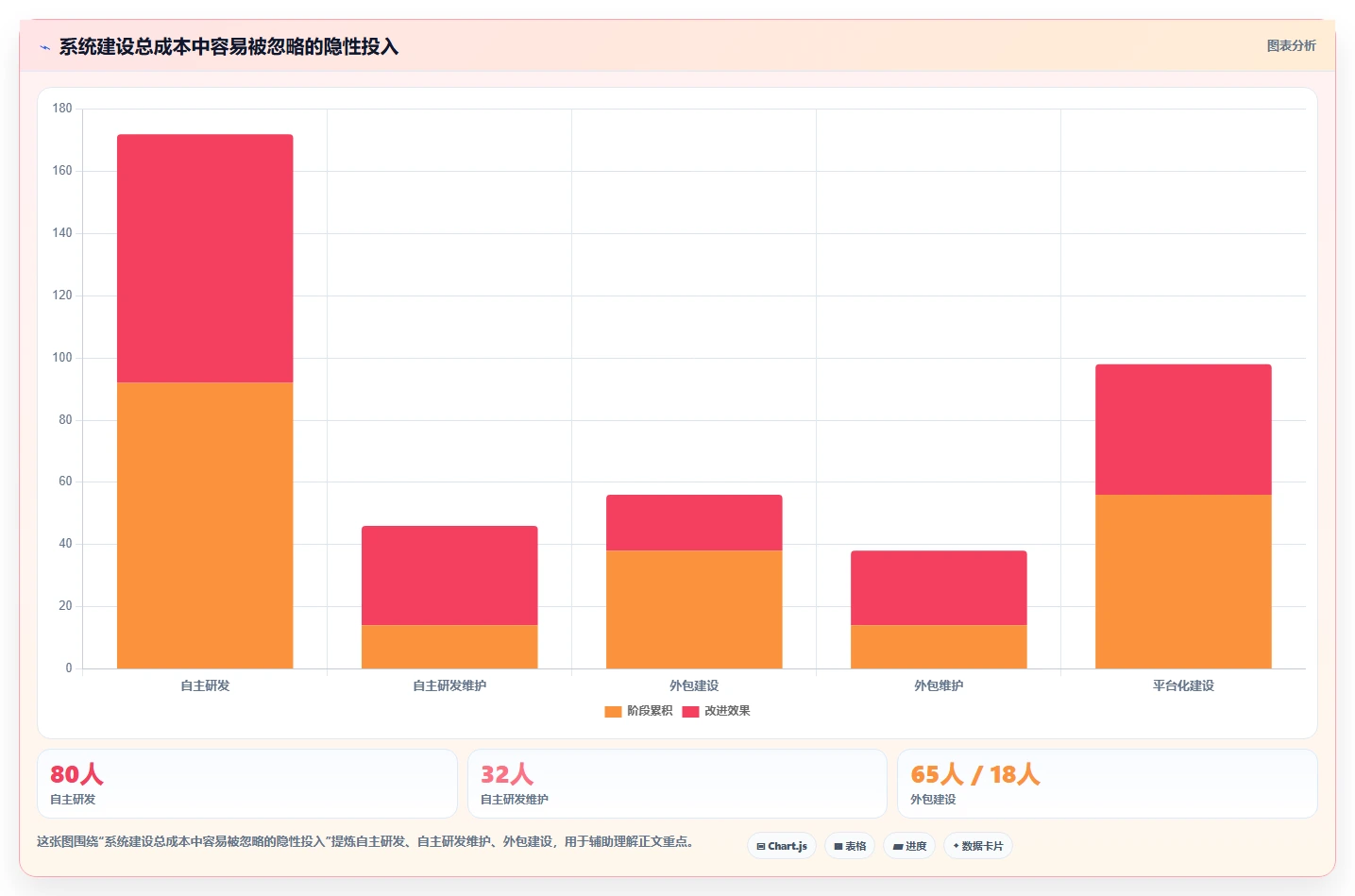Screen dimensions: 1355x896
Task: Click the orange bar segment for 外包维护
Action: pyautogui.click(x=939, y=647)
